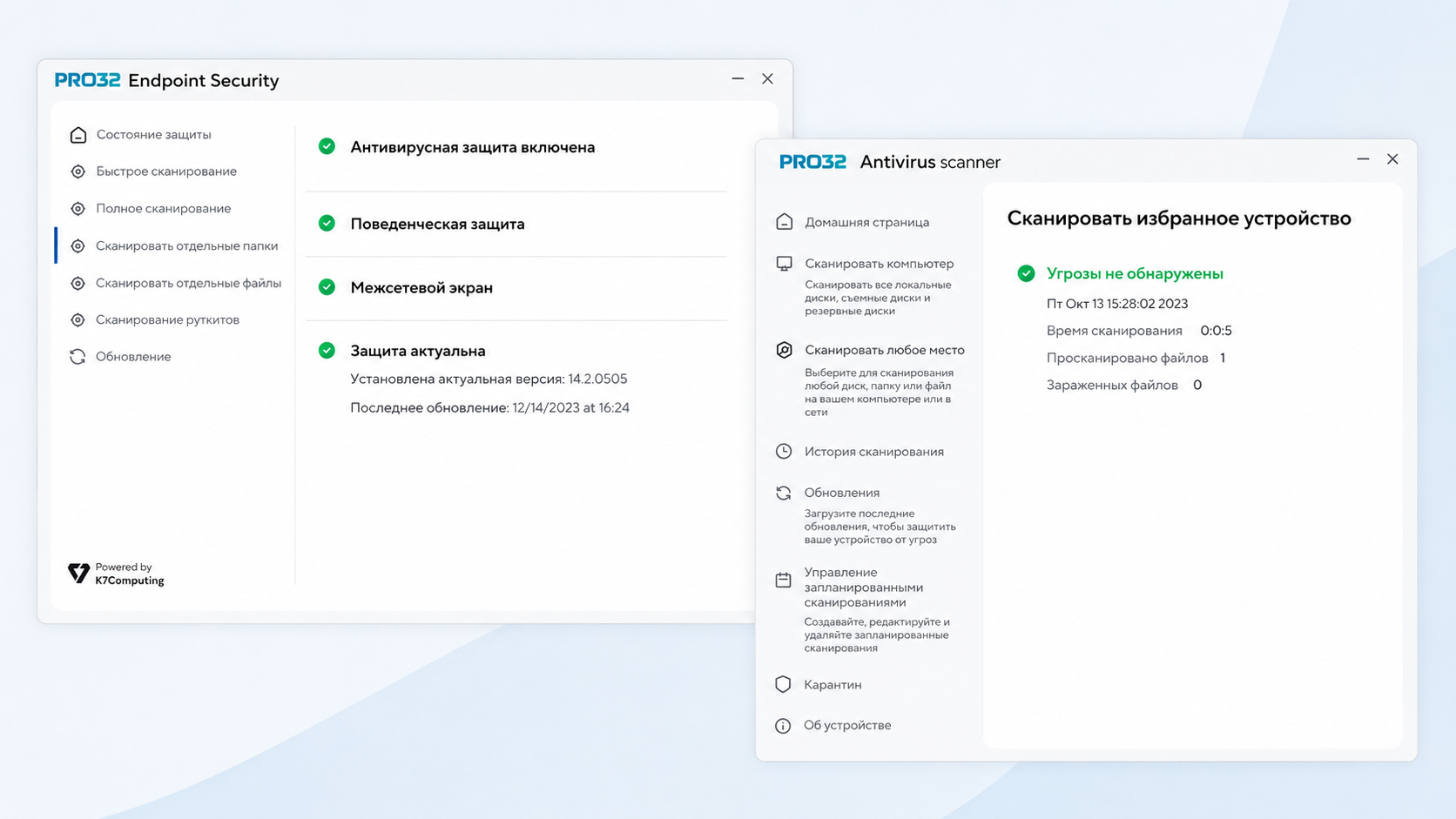Click refresh icon beside Обновления in scanner
The image size is (1456, 819).
[784, 493]
